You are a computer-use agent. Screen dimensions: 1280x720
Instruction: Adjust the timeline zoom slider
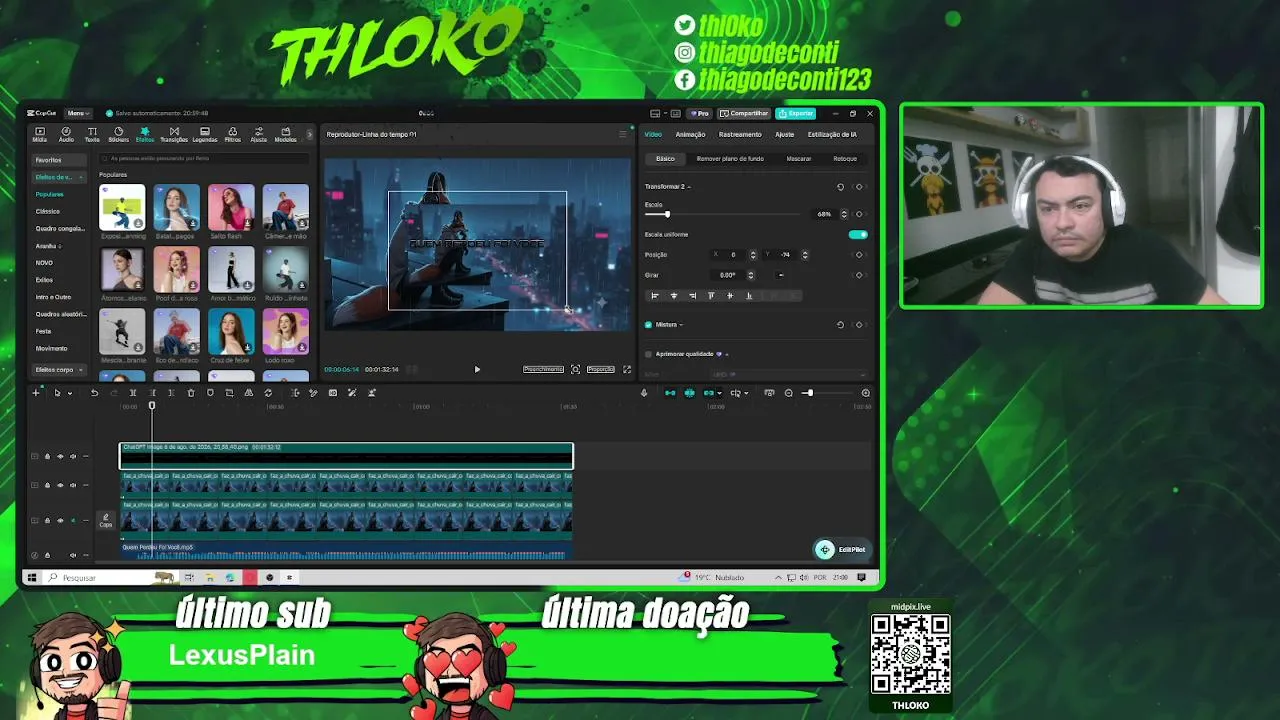808,393
